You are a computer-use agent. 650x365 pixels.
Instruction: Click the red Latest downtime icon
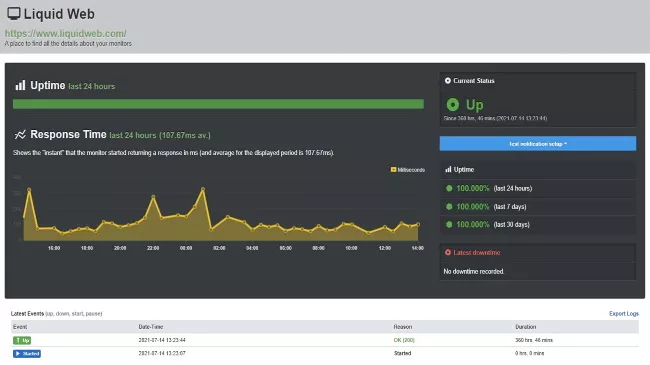(x=448, y=252)
